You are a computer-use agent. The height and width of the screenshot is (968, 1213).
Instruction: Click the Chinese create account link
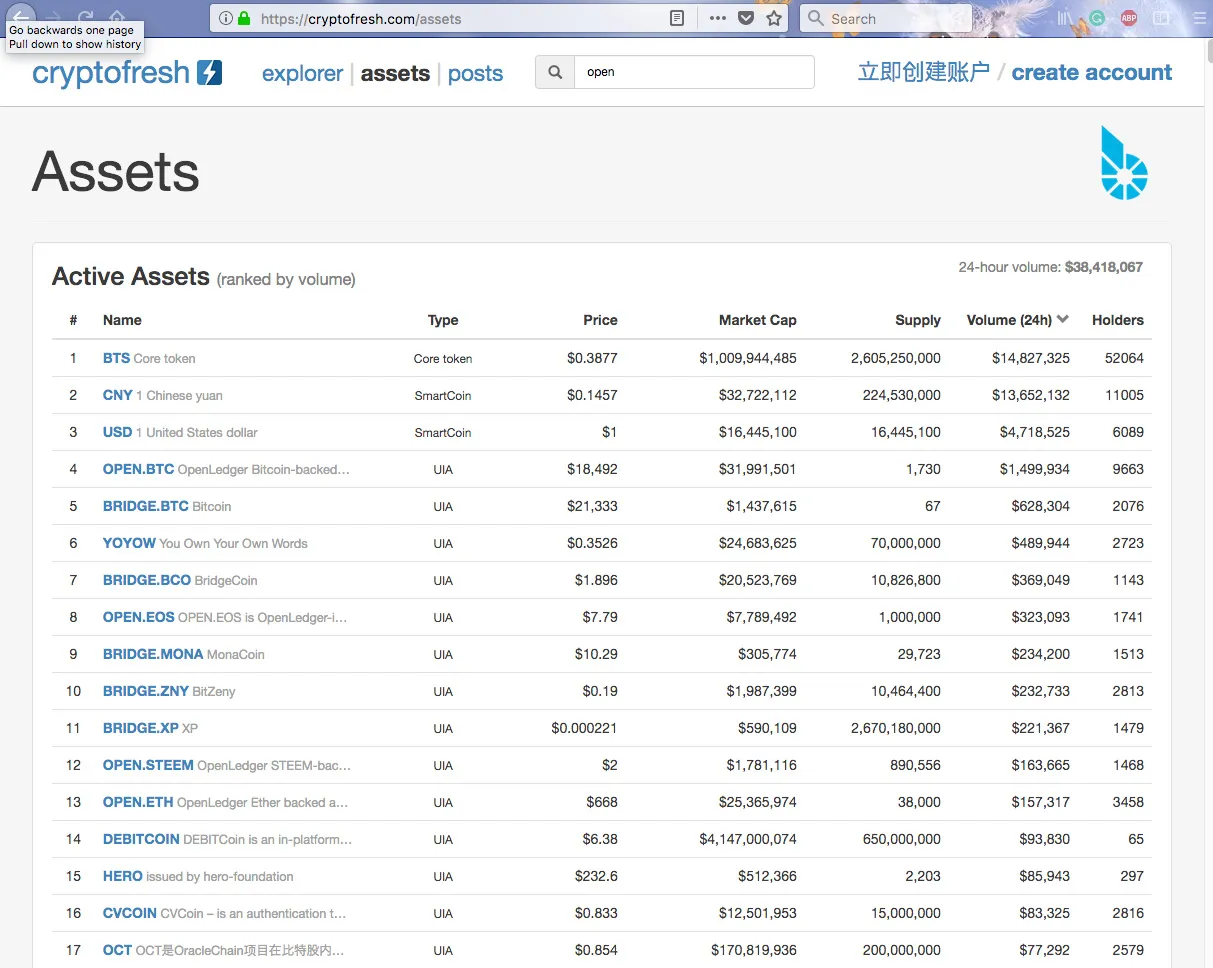tap(924, 72)
